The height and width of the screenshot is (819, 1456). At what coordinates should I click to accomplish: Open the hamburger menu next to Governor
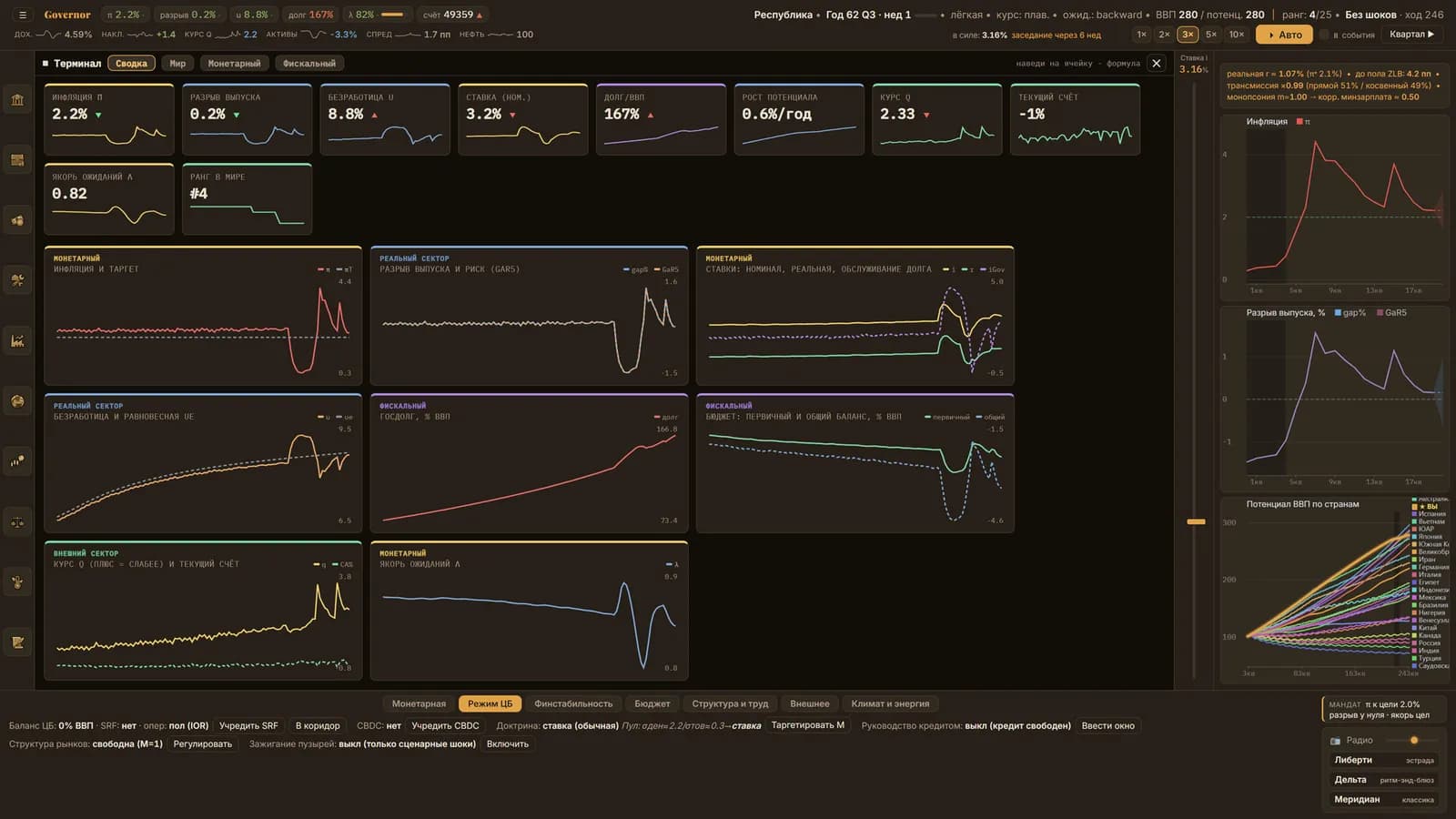tap(23, 15)
